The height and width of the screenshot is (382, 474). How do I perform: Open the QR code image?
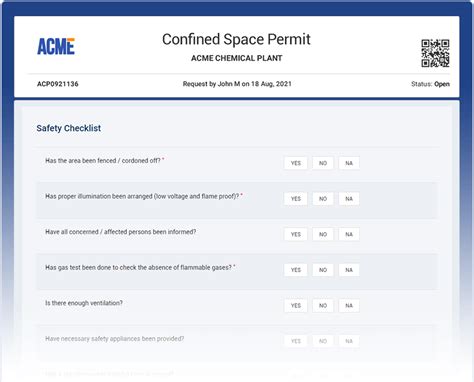(x=435, y=53)
